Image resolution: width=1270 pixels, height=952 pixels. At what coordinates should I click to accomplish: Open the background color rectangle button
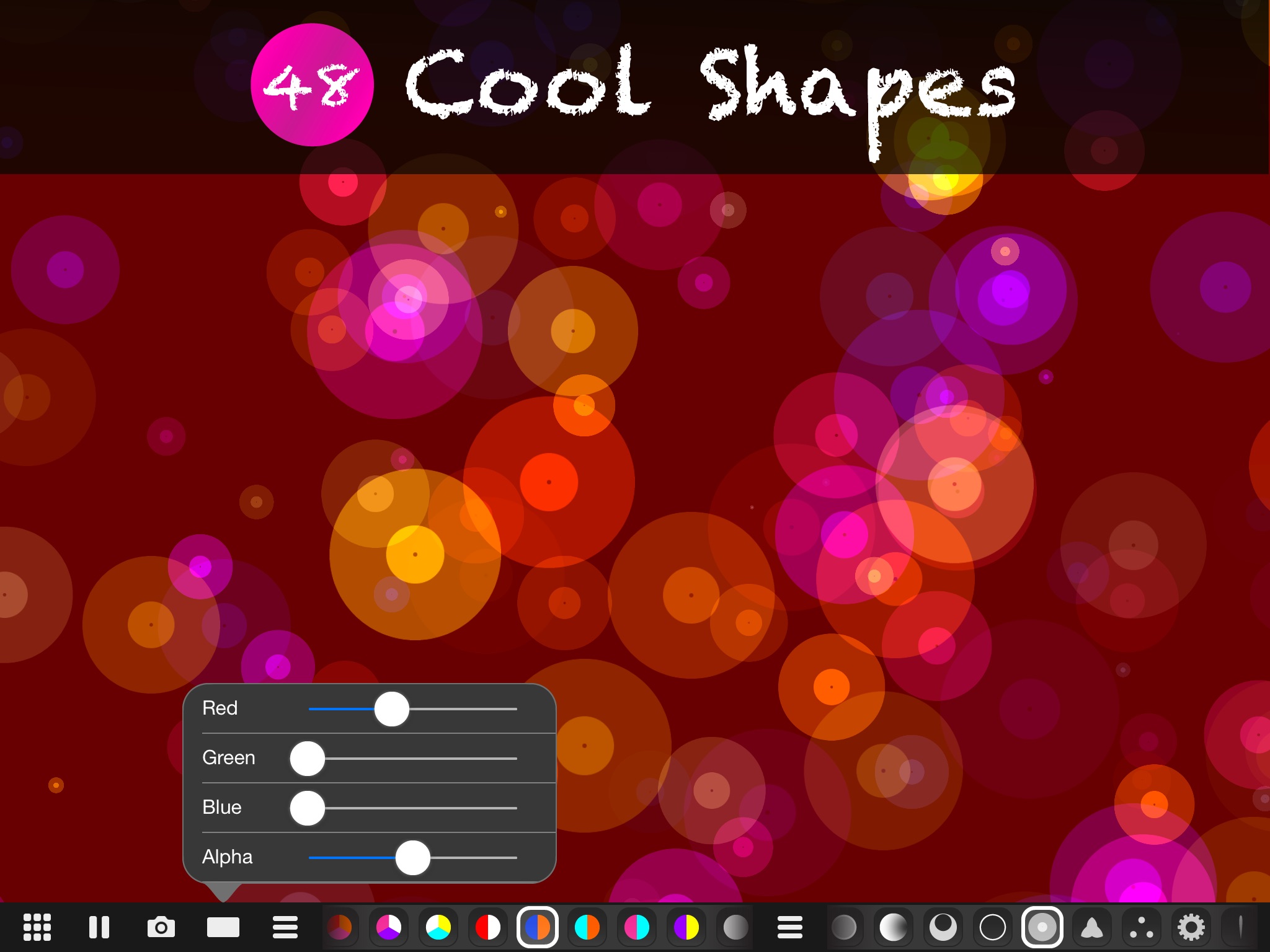[223, 927]
